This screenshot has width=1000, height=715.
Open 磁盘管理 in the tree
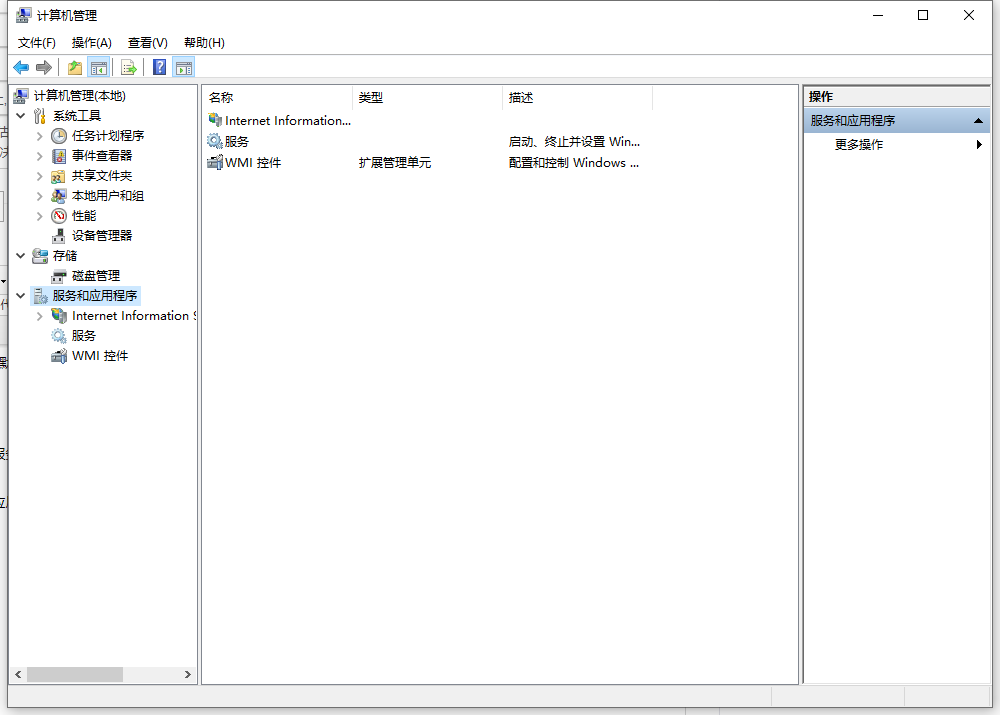click(95, 275)
